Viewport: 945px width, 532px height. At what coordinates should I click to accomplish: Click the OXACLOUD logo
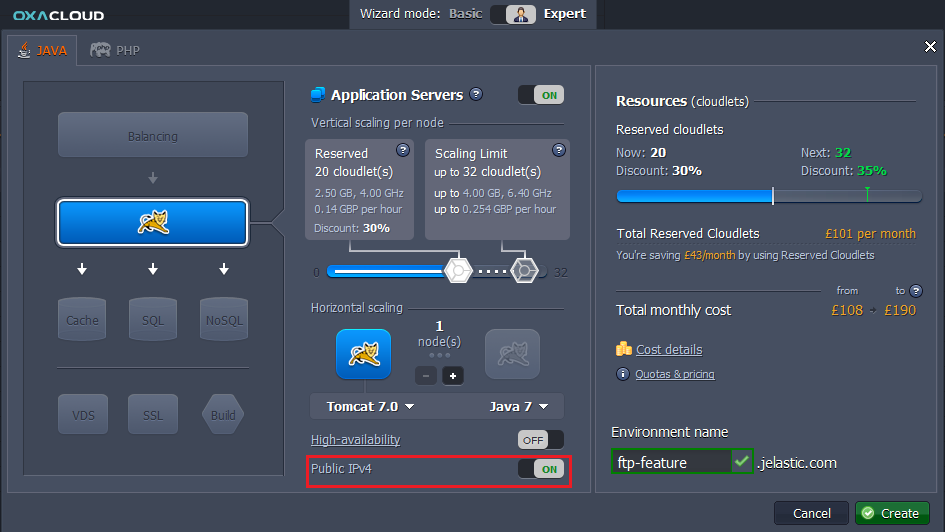tap(58, 15)
